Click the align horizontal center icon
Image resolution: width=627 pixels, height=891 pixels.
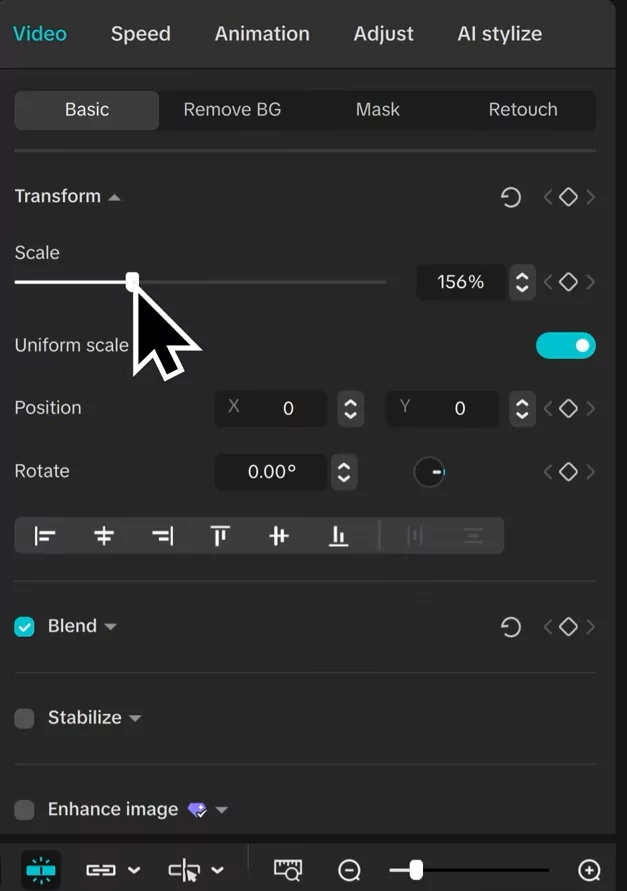[x=104, y=535]
